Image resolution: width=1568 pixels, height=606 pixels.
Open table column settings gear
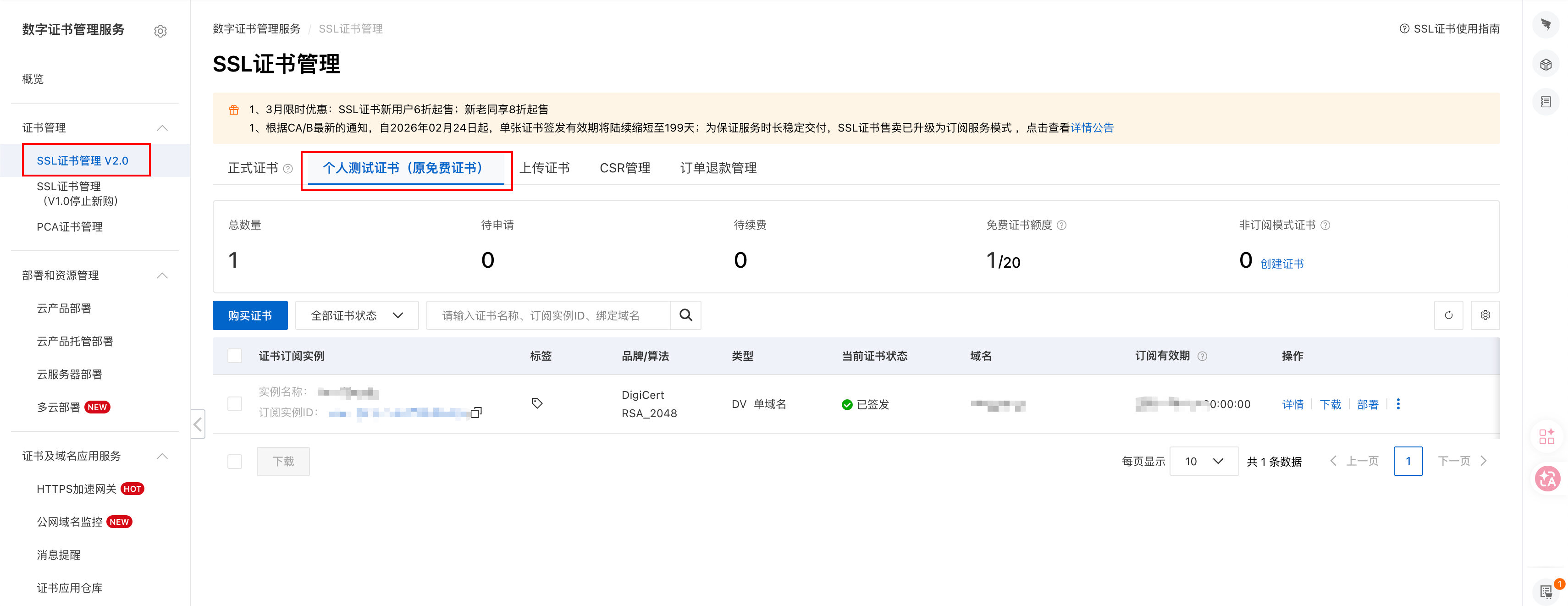click(x=1485, y=315)
